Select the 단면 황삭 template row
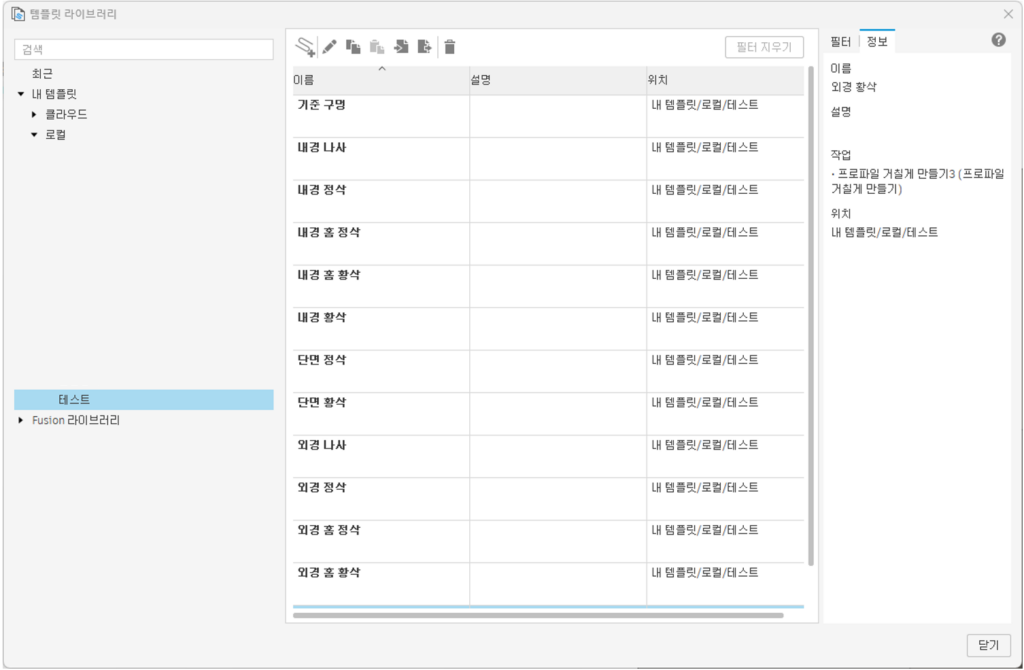Viewport: 1024px width, 670px height. tap(549, 413)
